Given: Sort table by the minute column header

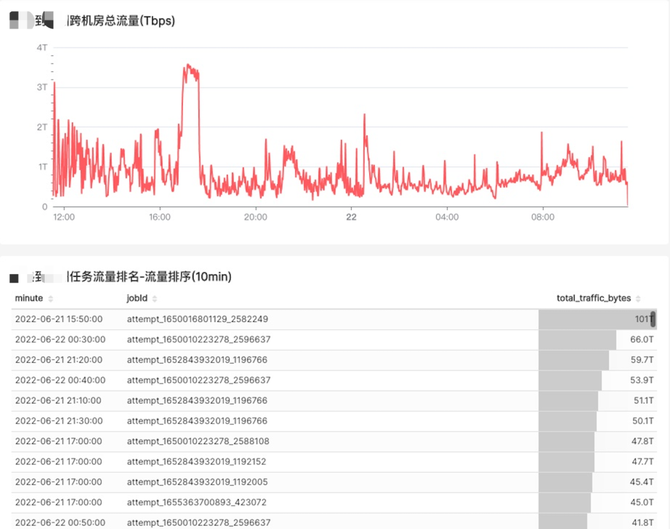Looking at the screenshot, I should pyautogui.click(x=29, y=298).
